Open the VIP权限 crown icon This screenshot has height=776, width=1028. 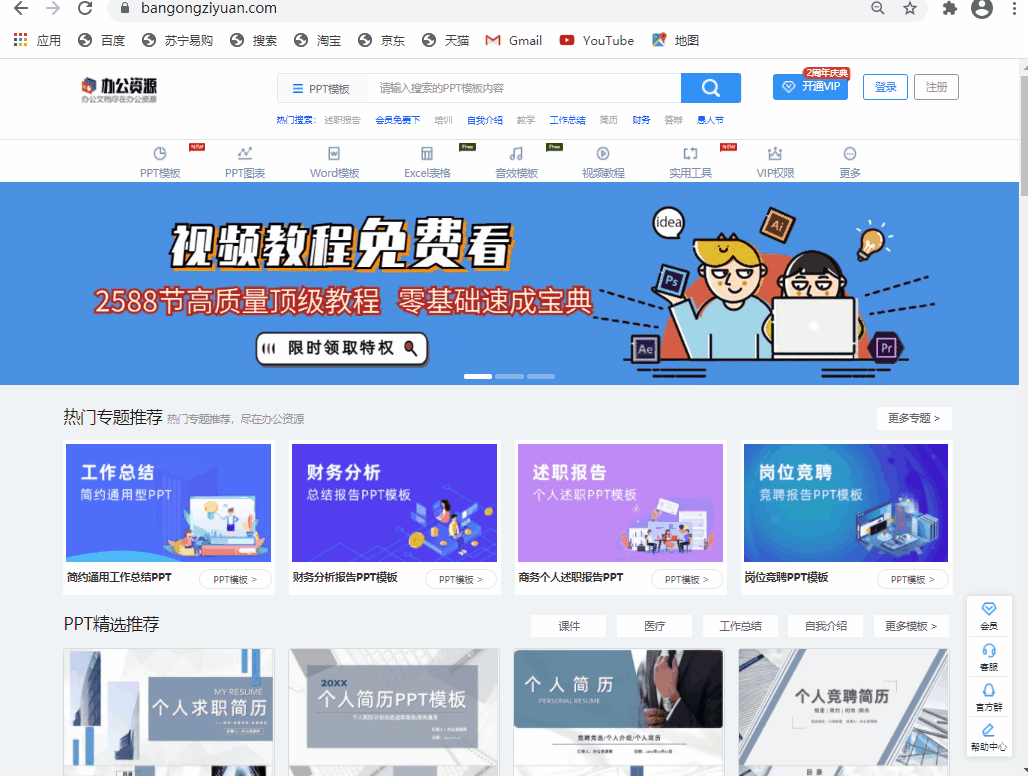point(775,154)
